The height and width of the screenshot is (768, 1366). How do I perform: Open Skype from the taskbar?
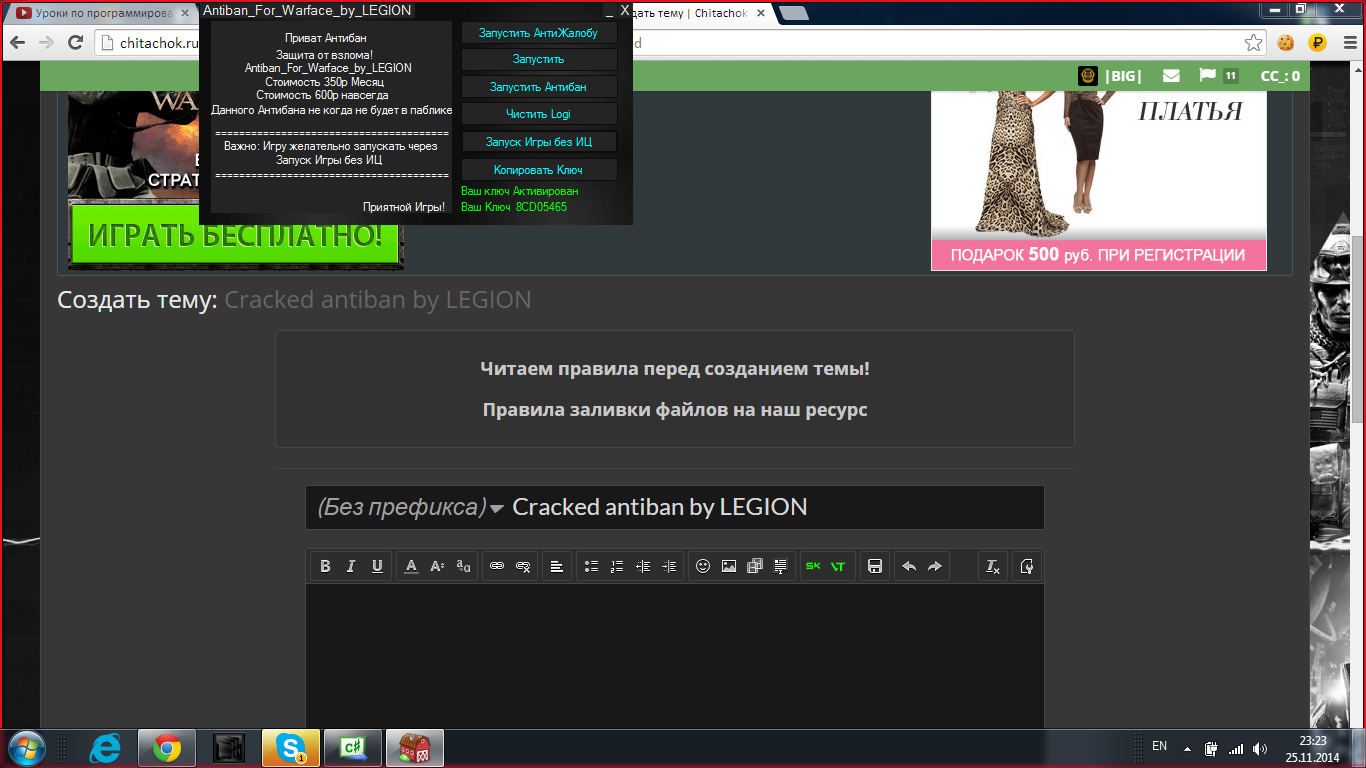click(x=291, y=748)
